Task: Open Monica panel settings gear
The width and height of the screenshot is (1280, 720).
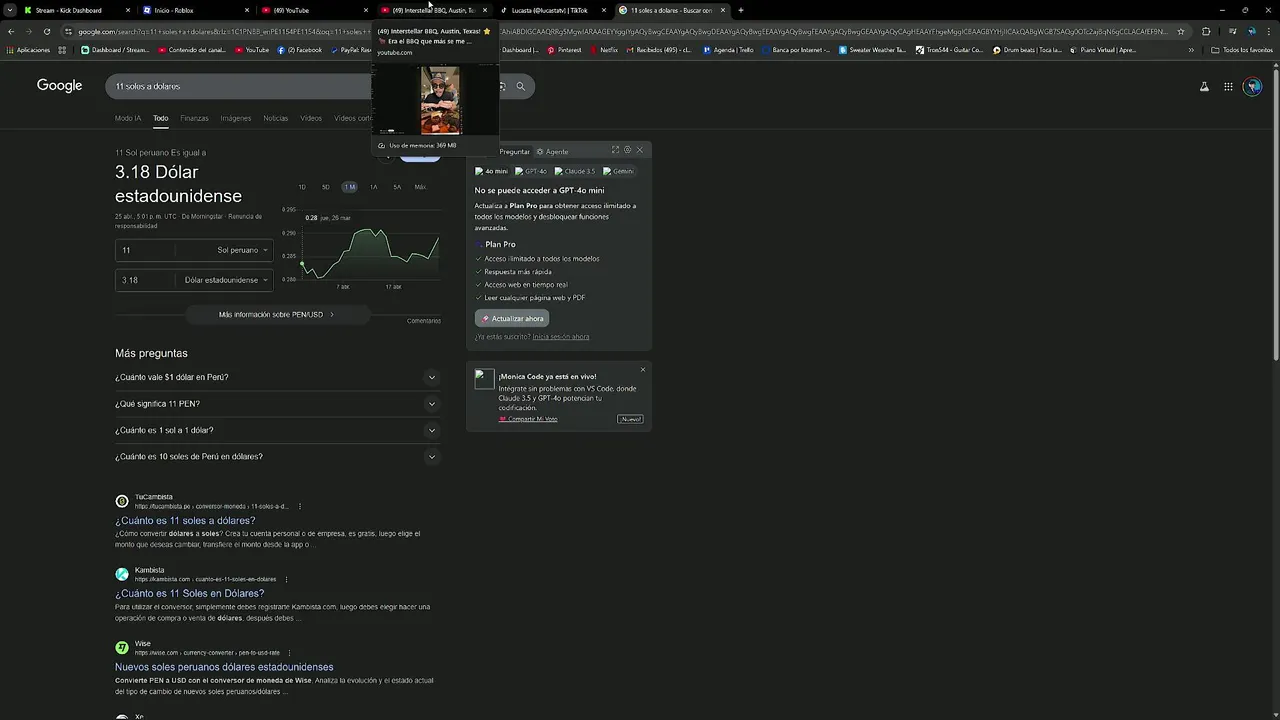Action: pos(627,150)
